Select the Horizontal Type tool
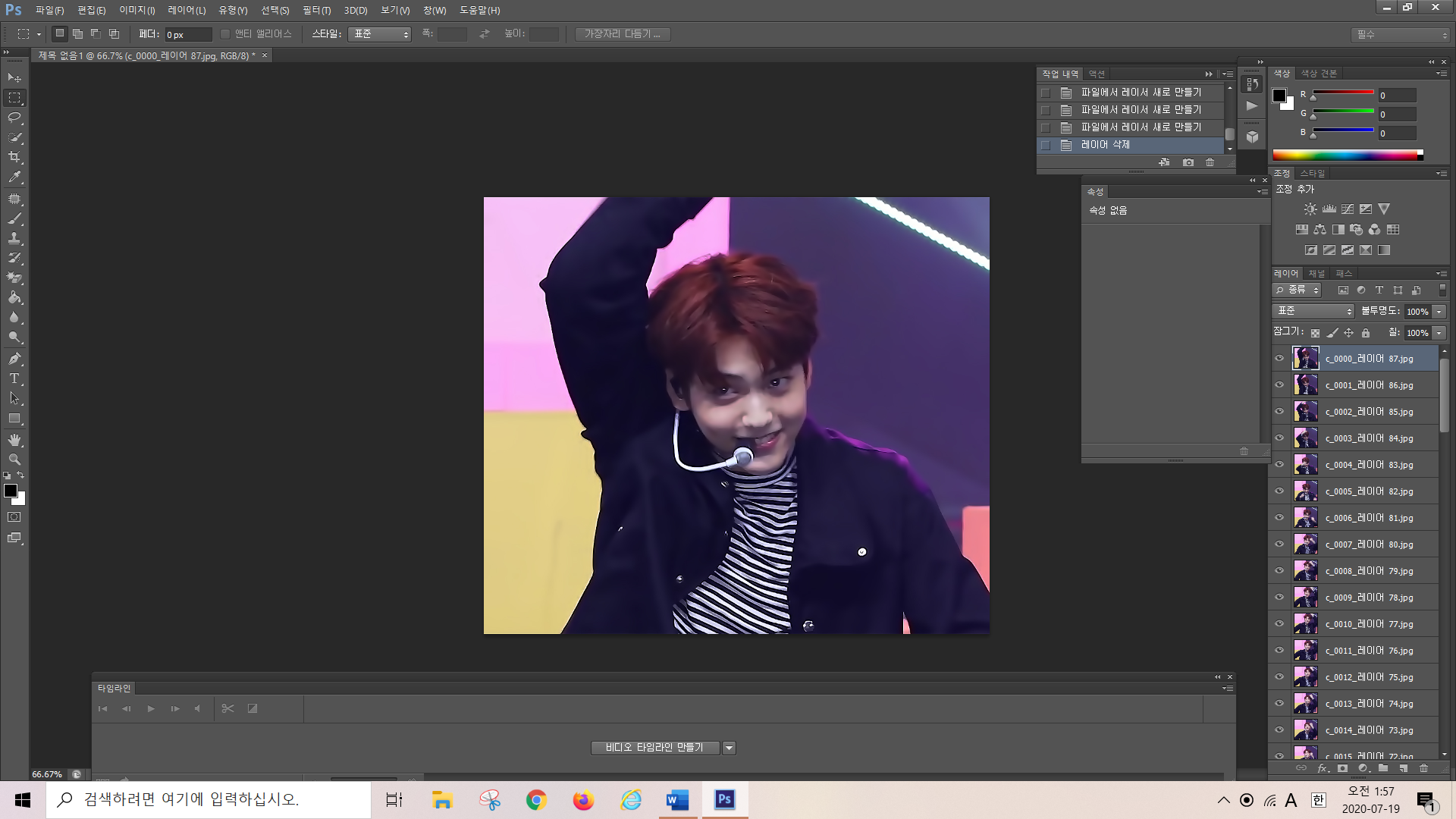The width and height of the screenshot is (1456, 819). 14,378
